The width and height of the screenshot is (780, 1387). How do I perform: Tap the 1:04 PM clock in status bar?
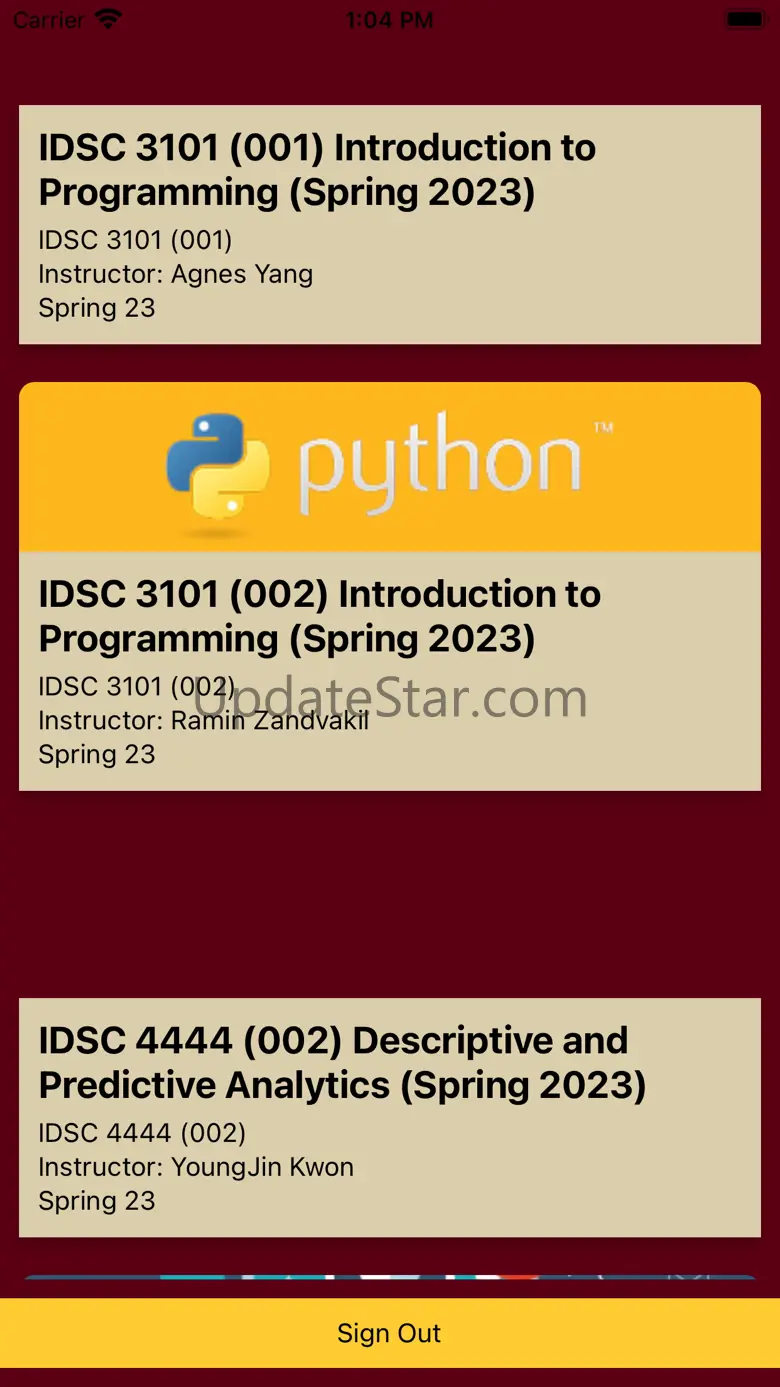[x=389, y=20]
